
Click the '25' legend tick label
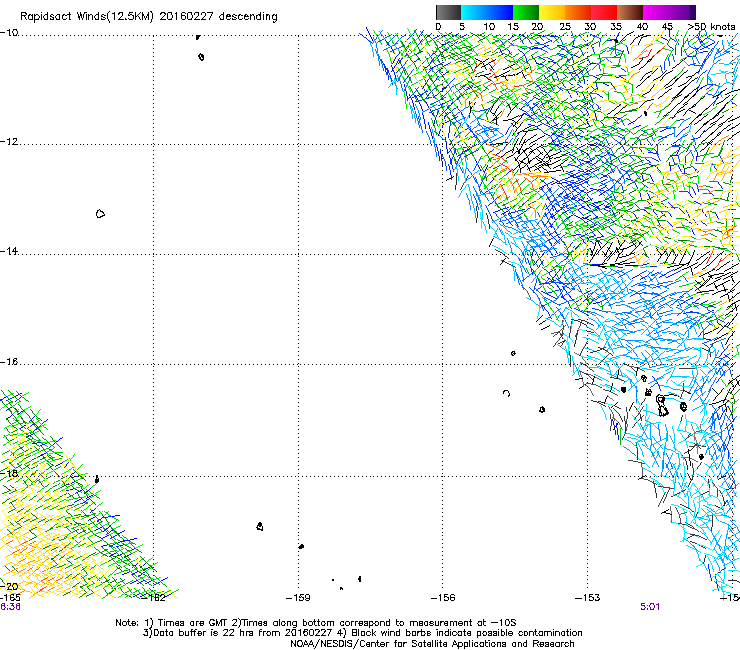click(x=565, y=27)
